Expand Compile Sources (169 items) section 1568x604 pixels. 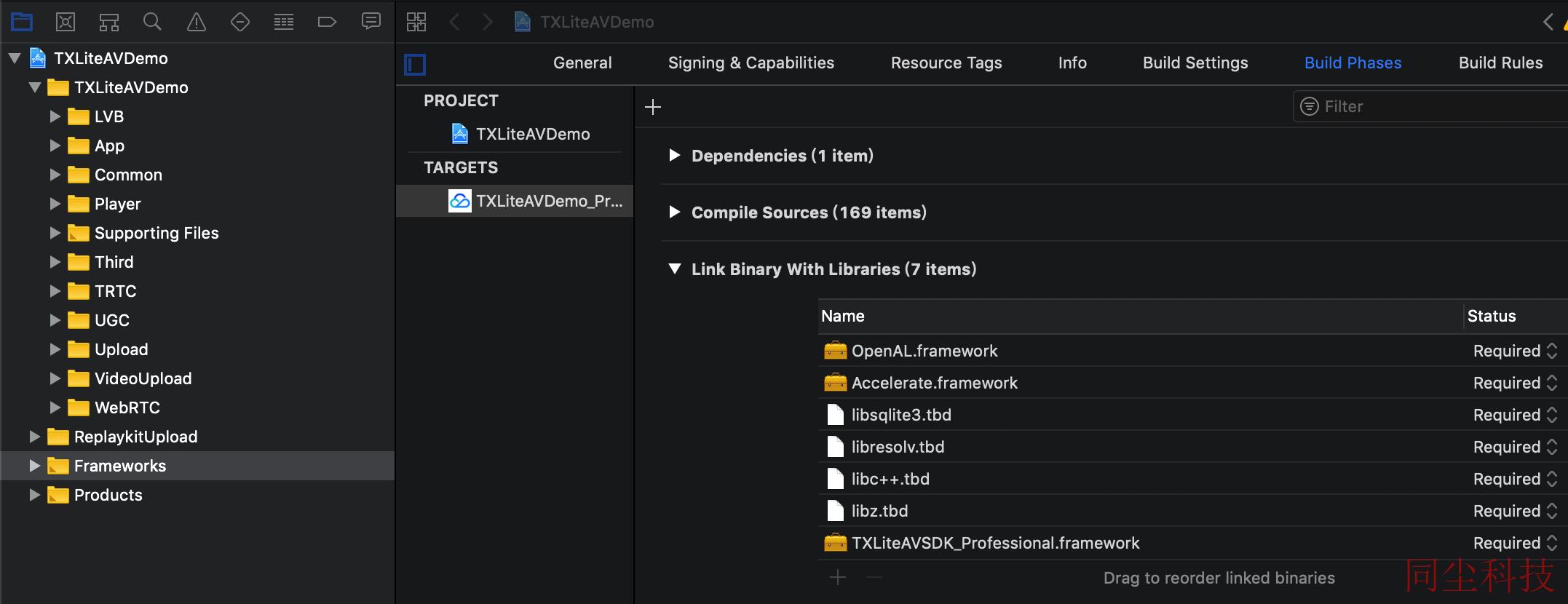pos(674,212)
